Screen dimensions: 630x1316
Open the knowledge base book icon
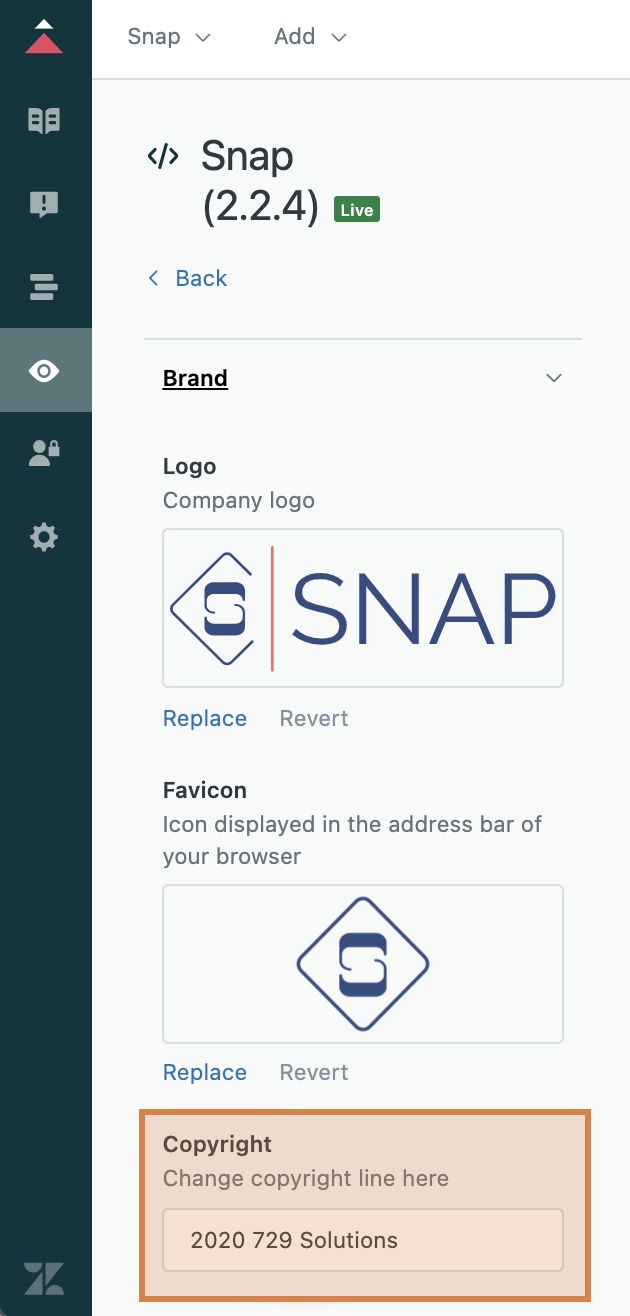click(45, 121)
